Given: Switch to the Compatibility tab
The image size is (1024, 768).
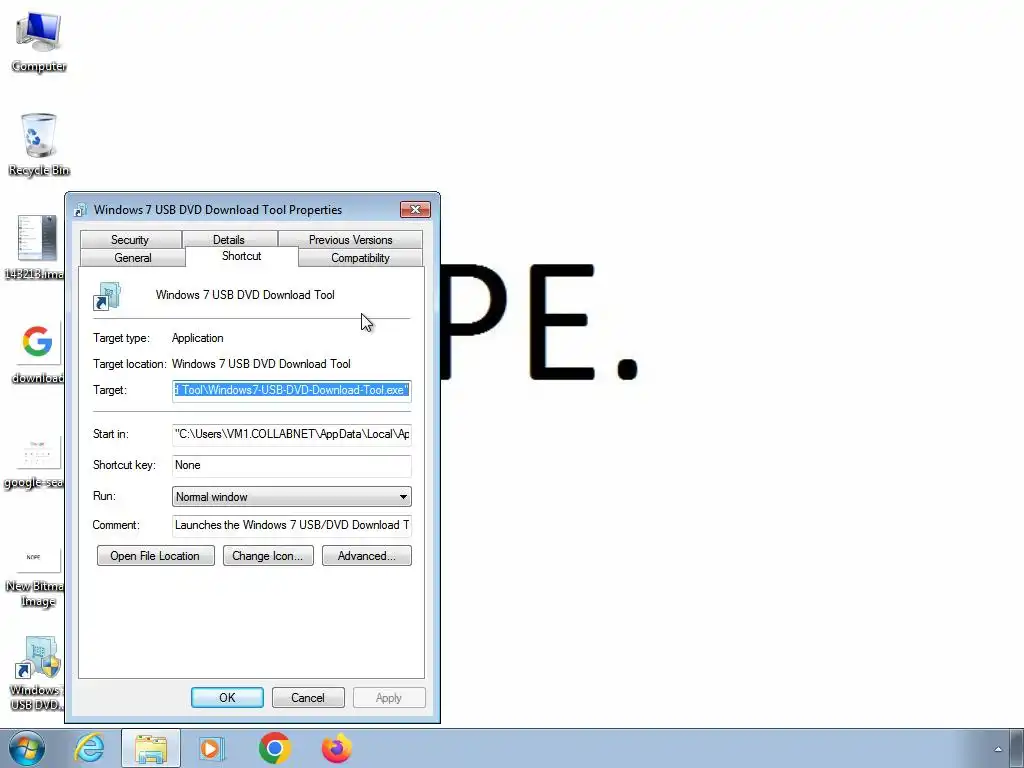Looking at the screenshot, I should coord(360,257).
